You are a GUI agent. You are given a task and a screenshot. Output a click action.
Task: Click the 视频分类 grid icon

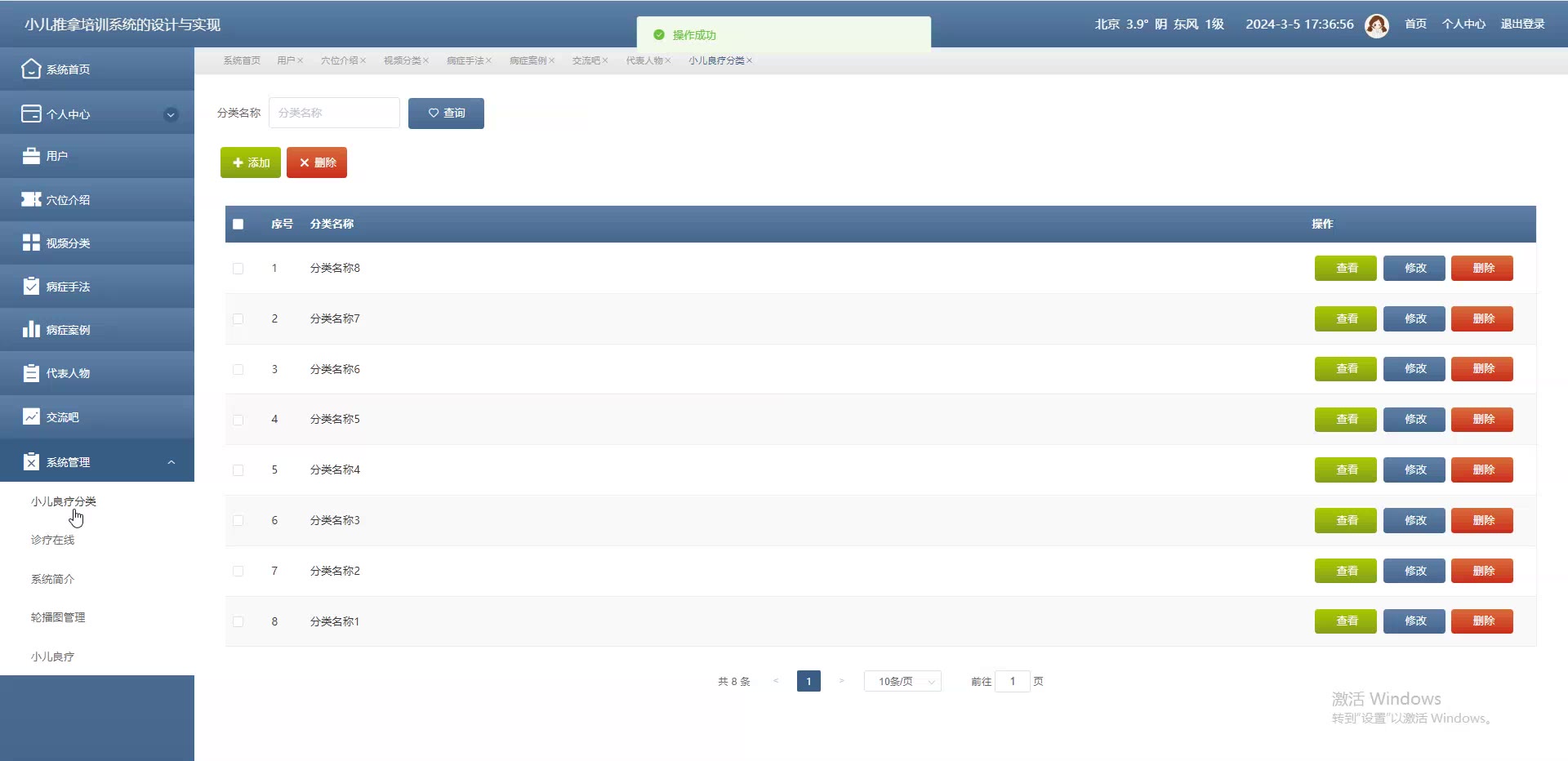click(31, 243)
